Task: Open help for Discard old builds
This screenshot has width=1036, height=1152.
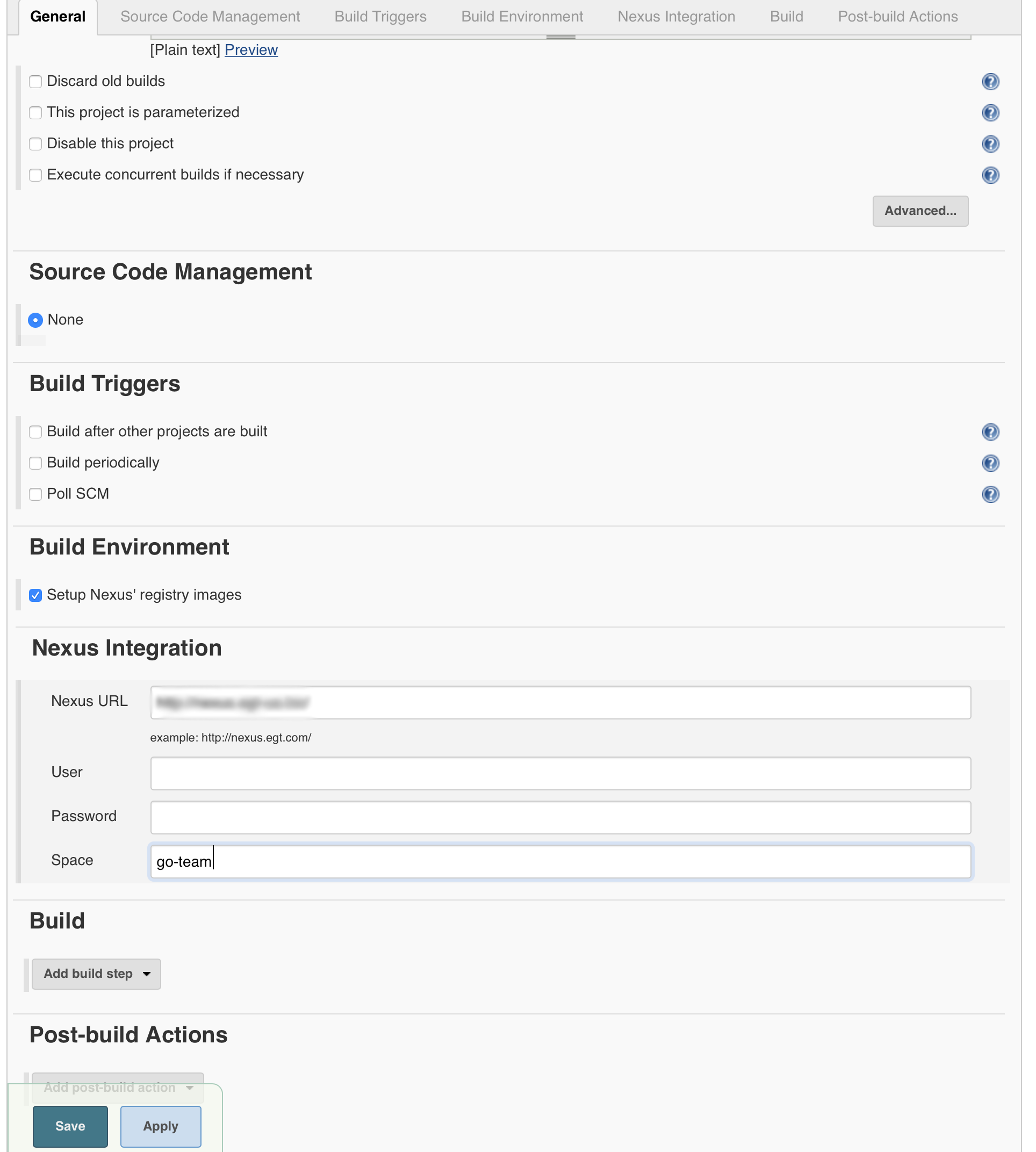Action: pyautogui.click(x=990, y=82)
